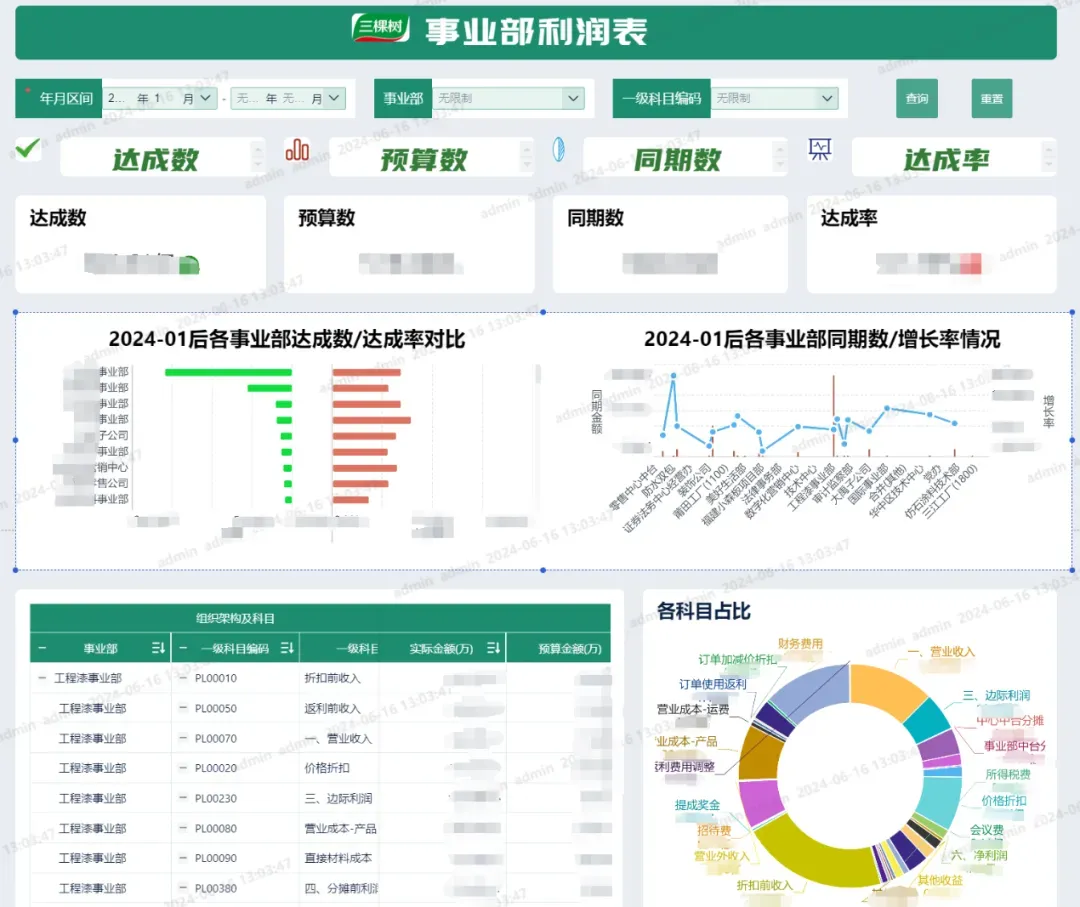The height and width of the screenshot is (907, 1080).
Task: Sort by the 事业部 column sort icon
Action: pyautogui.click(x=158, y=648)
